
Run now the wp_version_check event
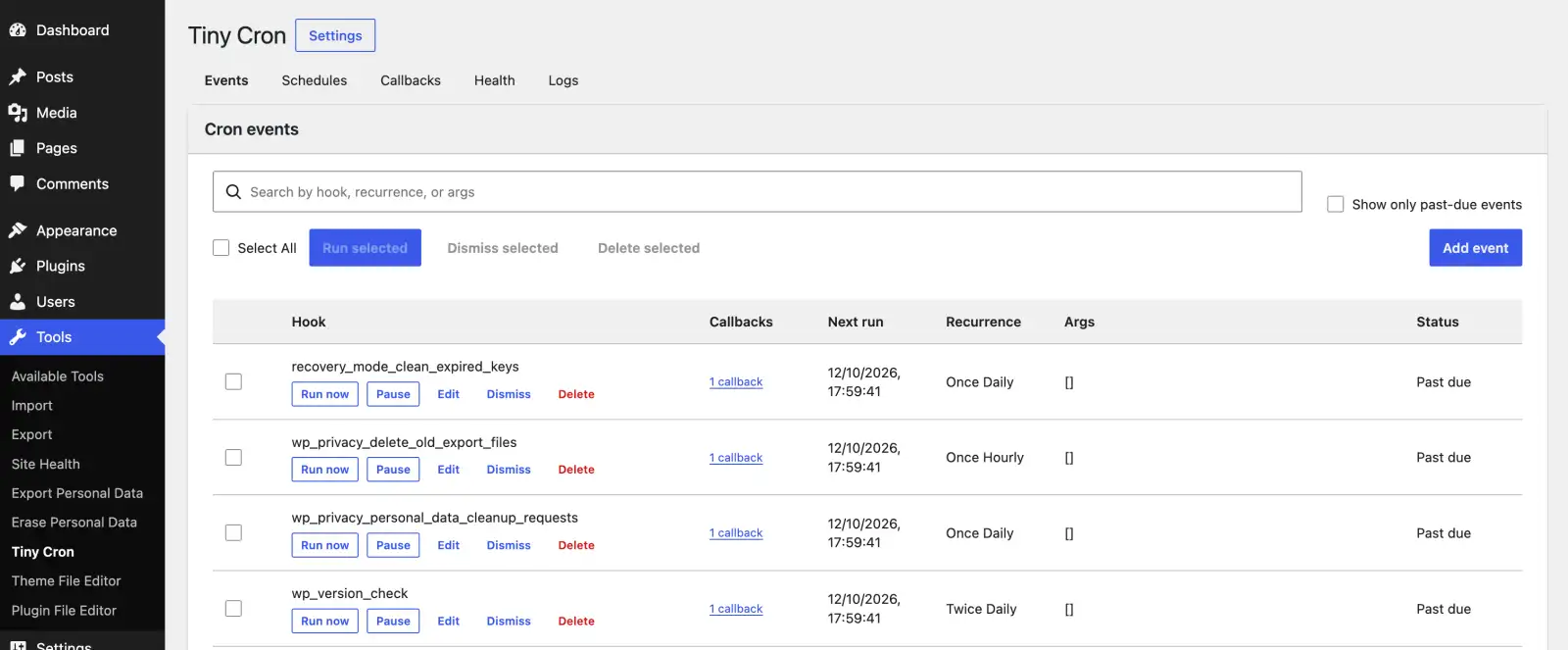tap(324, 621)
